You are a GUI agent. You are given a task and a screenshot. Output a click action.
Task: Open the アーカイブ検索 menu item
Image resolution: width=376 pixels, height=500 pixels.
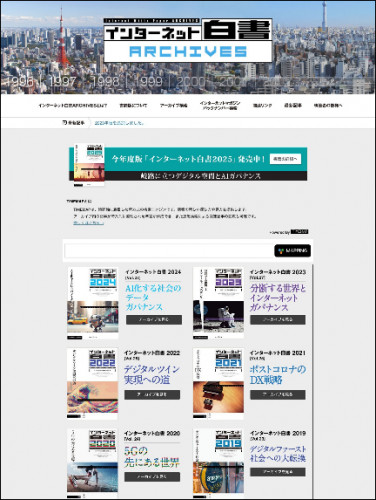[173, 106]
